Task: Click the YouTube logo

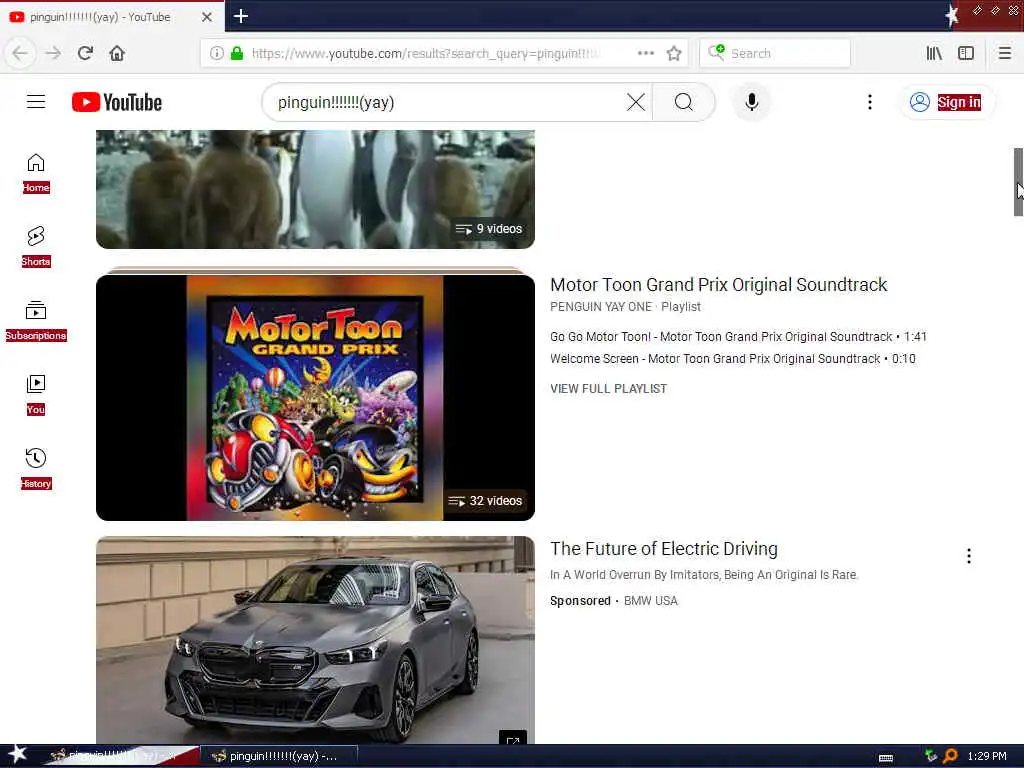Action: (x=117, y=102)
